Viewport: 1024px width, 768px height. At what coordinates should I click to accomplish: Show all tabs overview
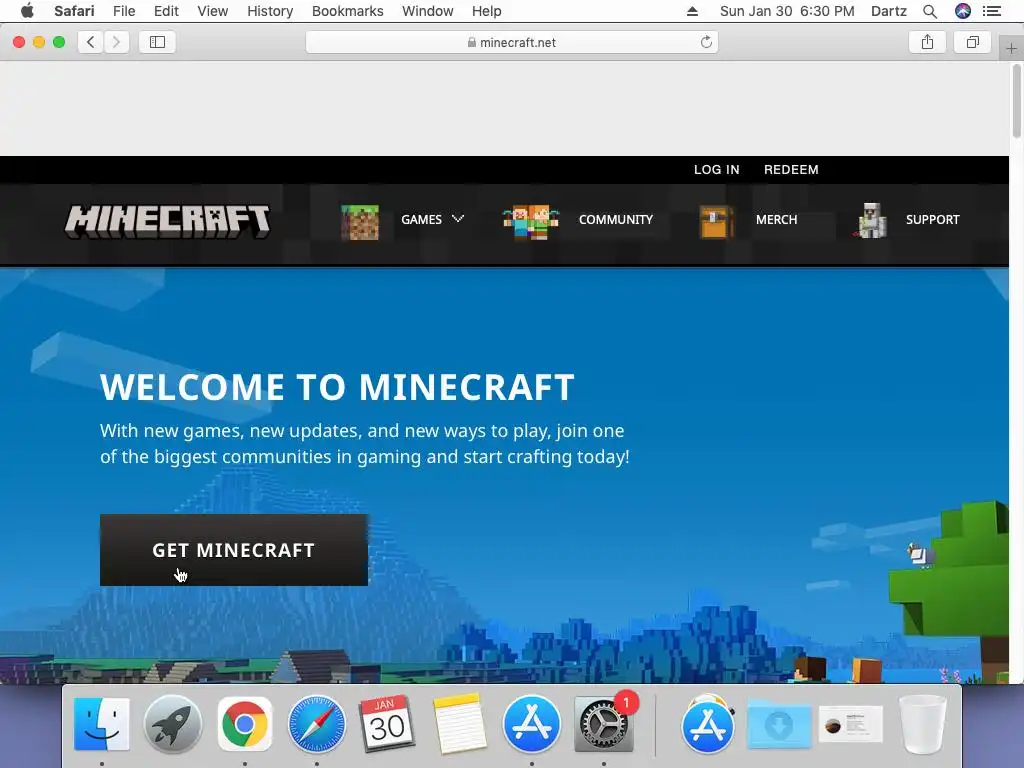(972, 42)
